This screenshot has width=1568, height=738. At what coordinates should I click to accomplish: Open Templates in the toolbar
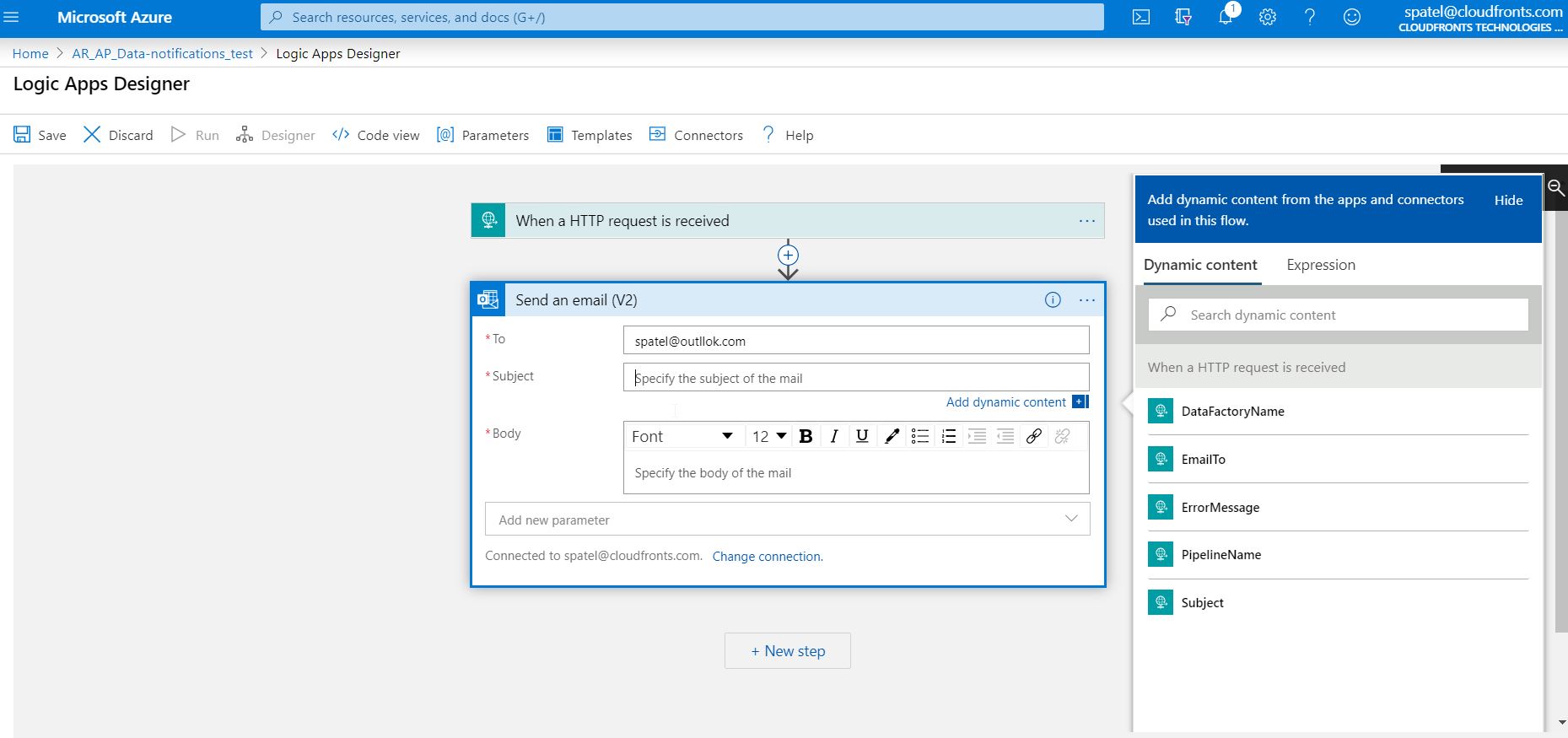click(x=590, y=135)
